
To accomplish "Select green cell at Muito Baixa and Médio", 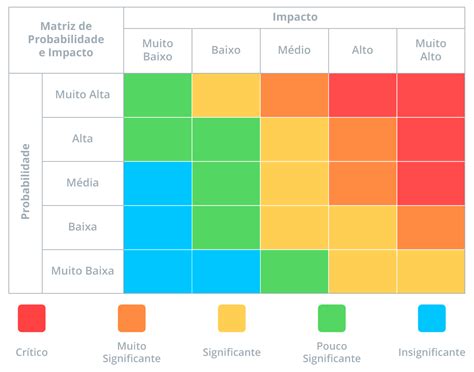I will 294,271.
